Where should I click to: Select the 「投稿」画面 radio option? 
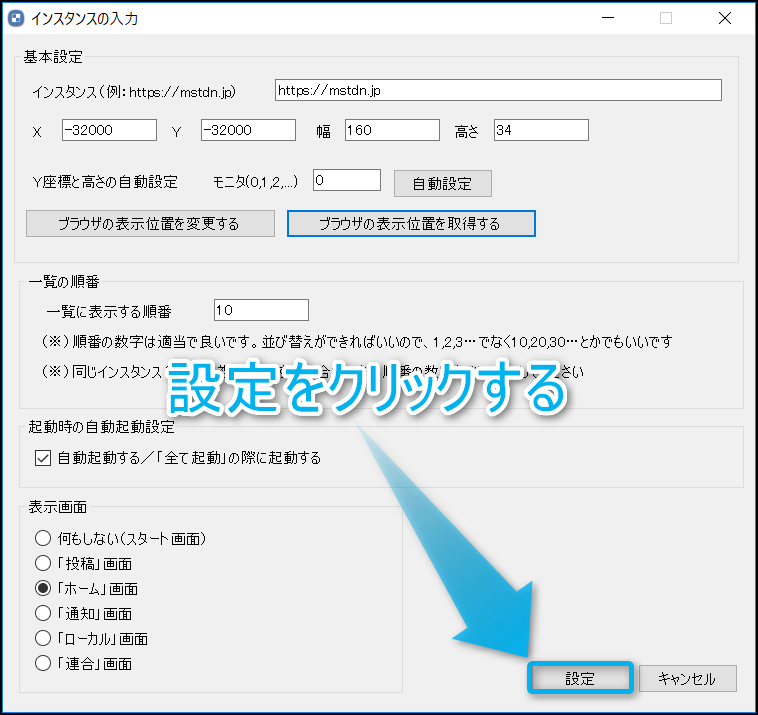click(43, 563)
